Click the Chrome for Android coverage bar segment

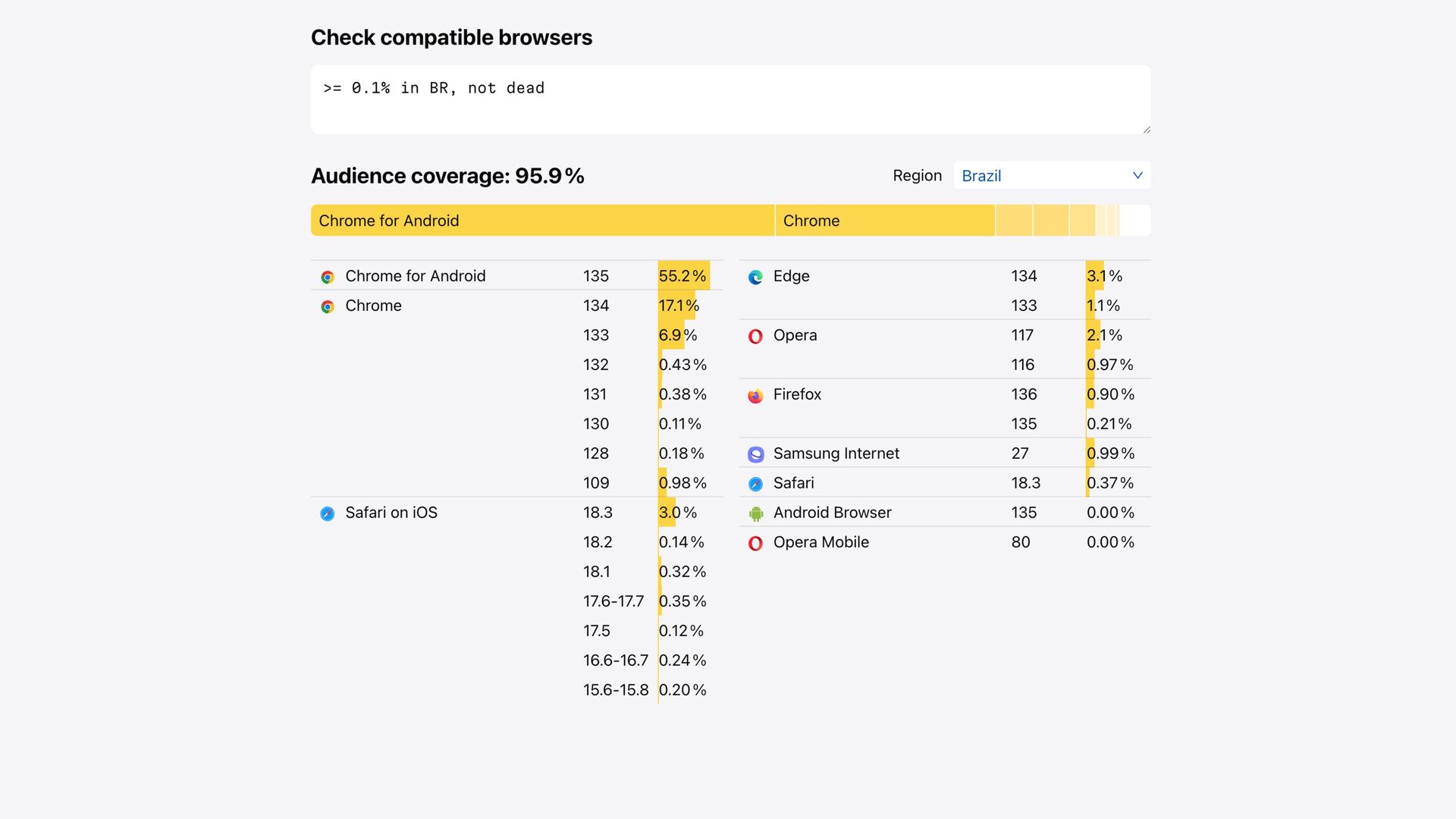tap(542, 221)
